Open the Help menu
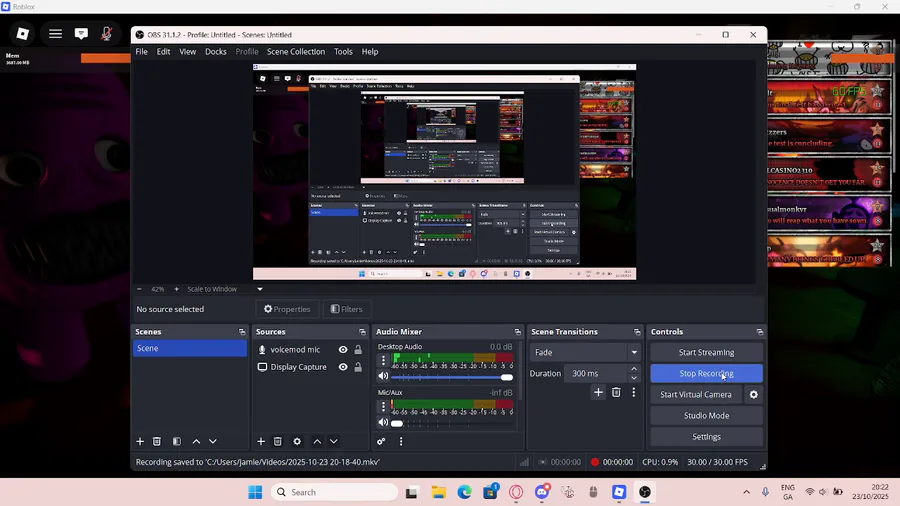Image resolution: width=900 pixels, height=506 pixels. tap(370, 52)
